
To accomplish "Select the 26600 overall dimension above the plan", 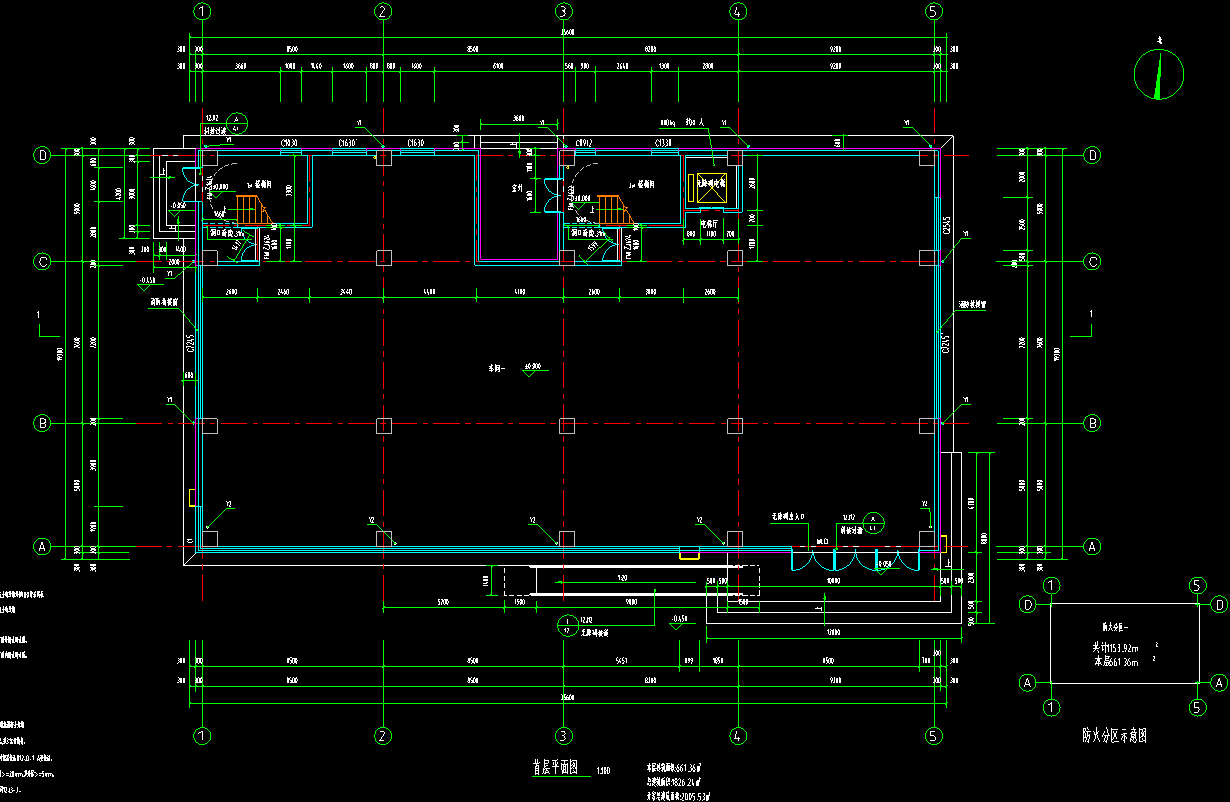I will coord(568,34).
